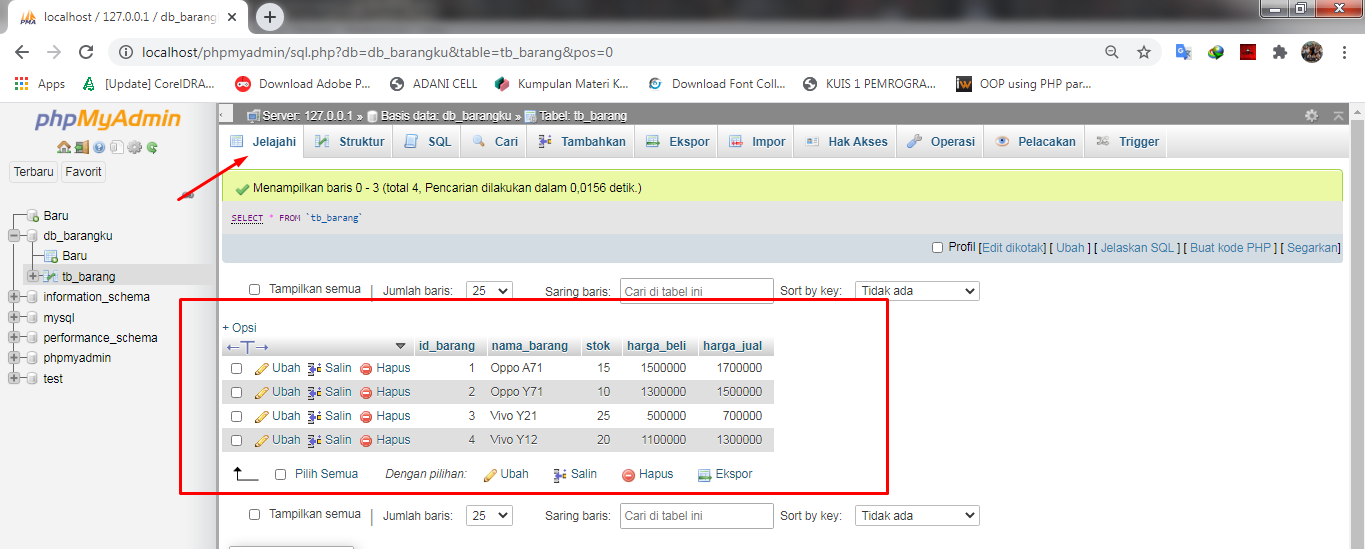The width and height of the screenshot is (1365, 549).
Task: Open Google Translate extension icon
Action: 1183,52
